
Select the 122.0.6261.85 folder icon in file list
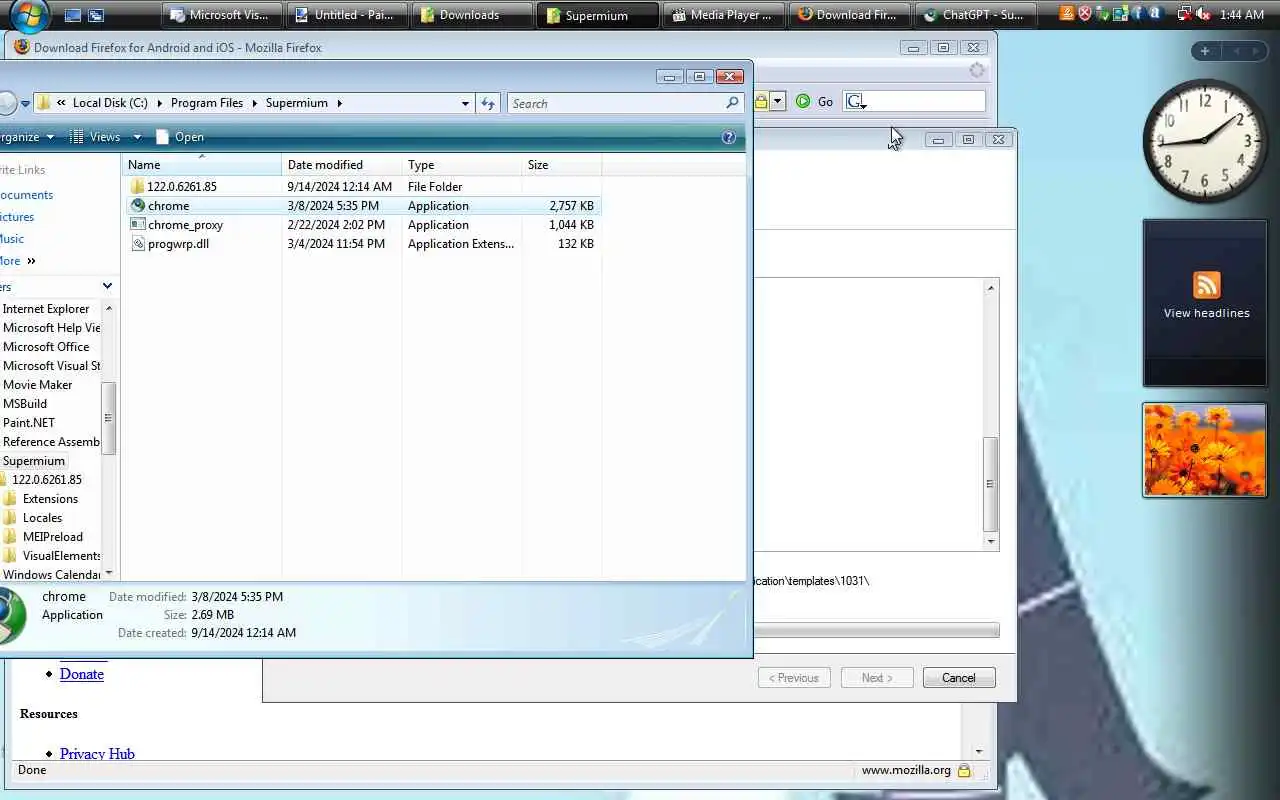coord(138,186)
